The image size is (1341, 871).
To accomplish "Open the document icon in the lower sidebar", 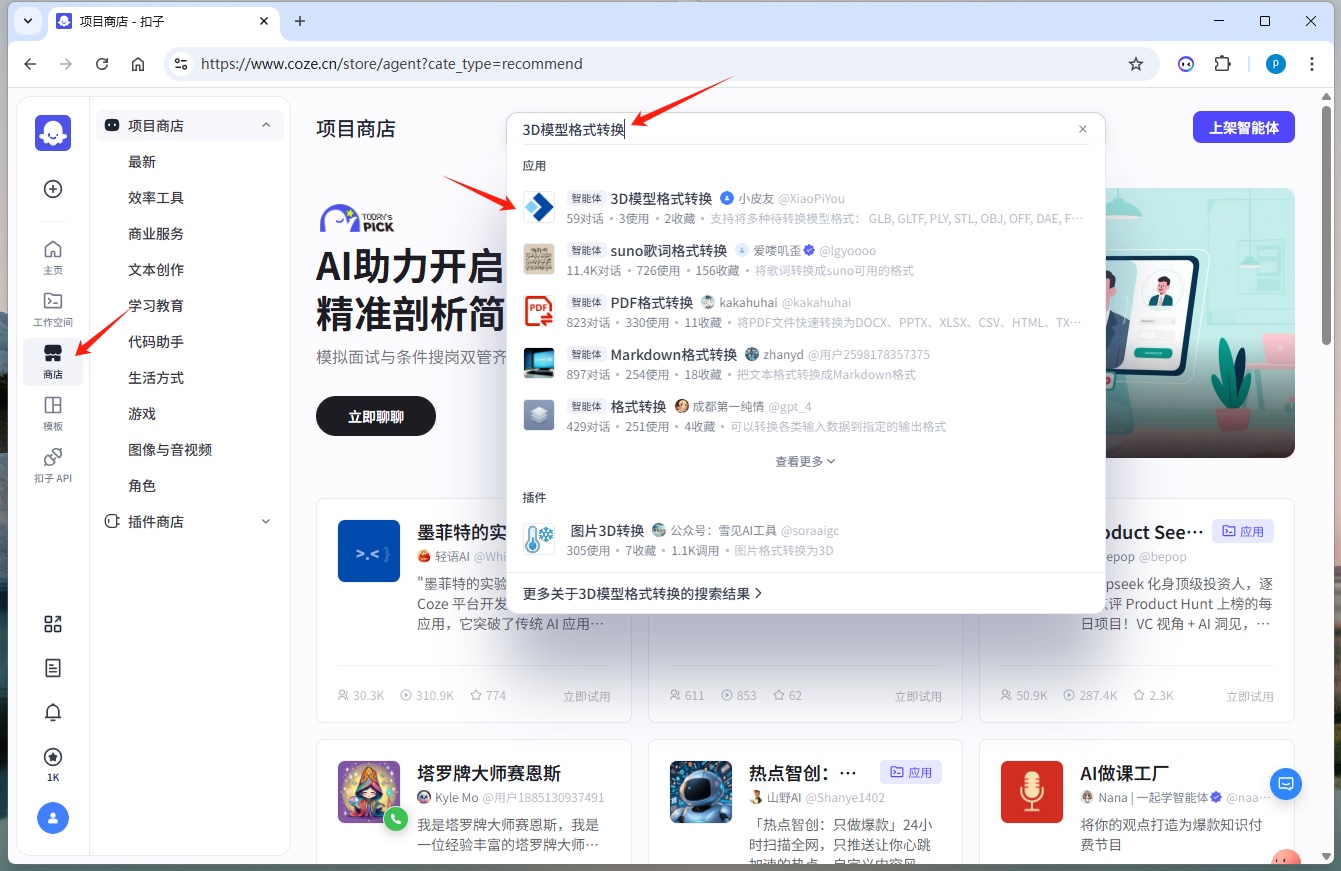I will pyautogui.click(x=53, y=668).
